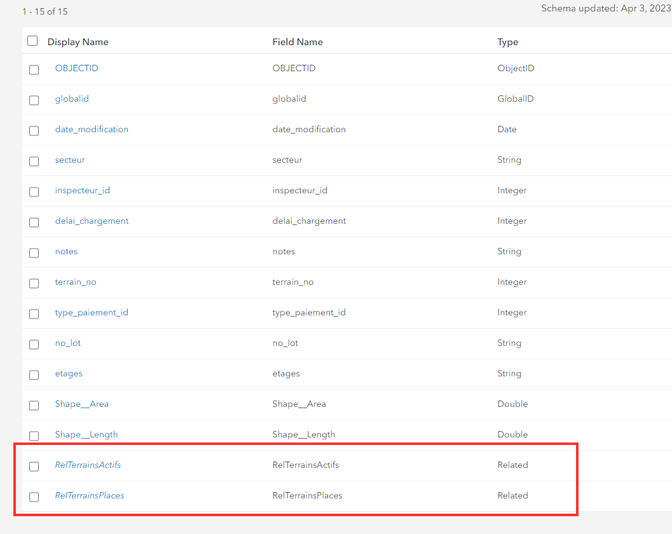The height and width of the screenshot is (534, 672).
Task: Select the date_modification row checkbox
Action: pyautogui.click(x=34, y=131)
